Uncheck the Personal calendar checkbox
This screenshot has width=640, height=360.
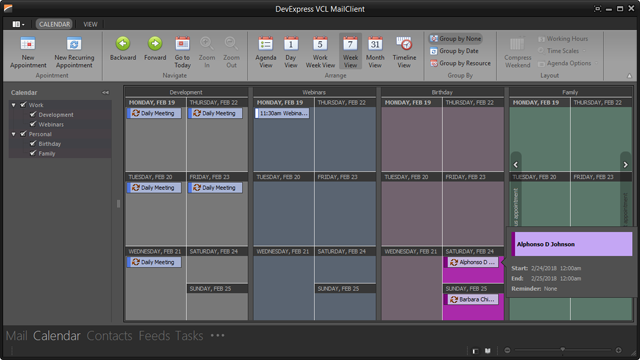23,133
